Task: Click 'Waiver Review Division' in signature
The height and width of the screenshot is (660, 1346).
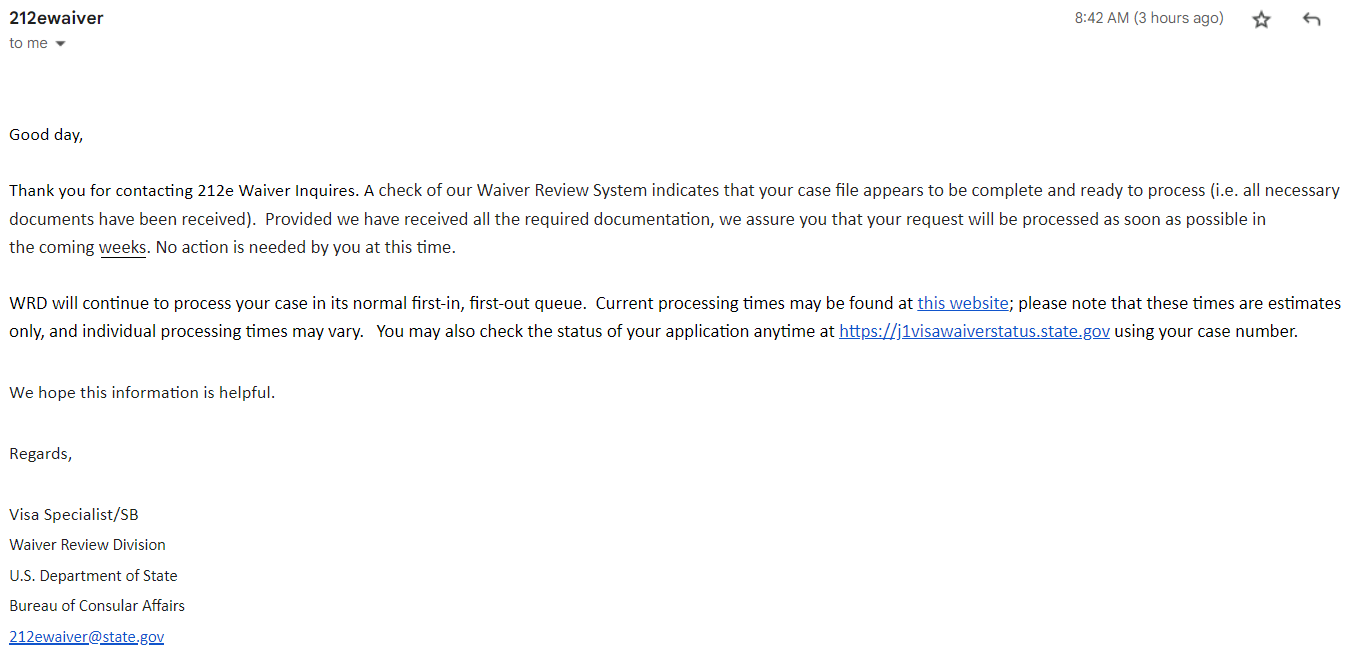Action: click(x=88, y=545)
